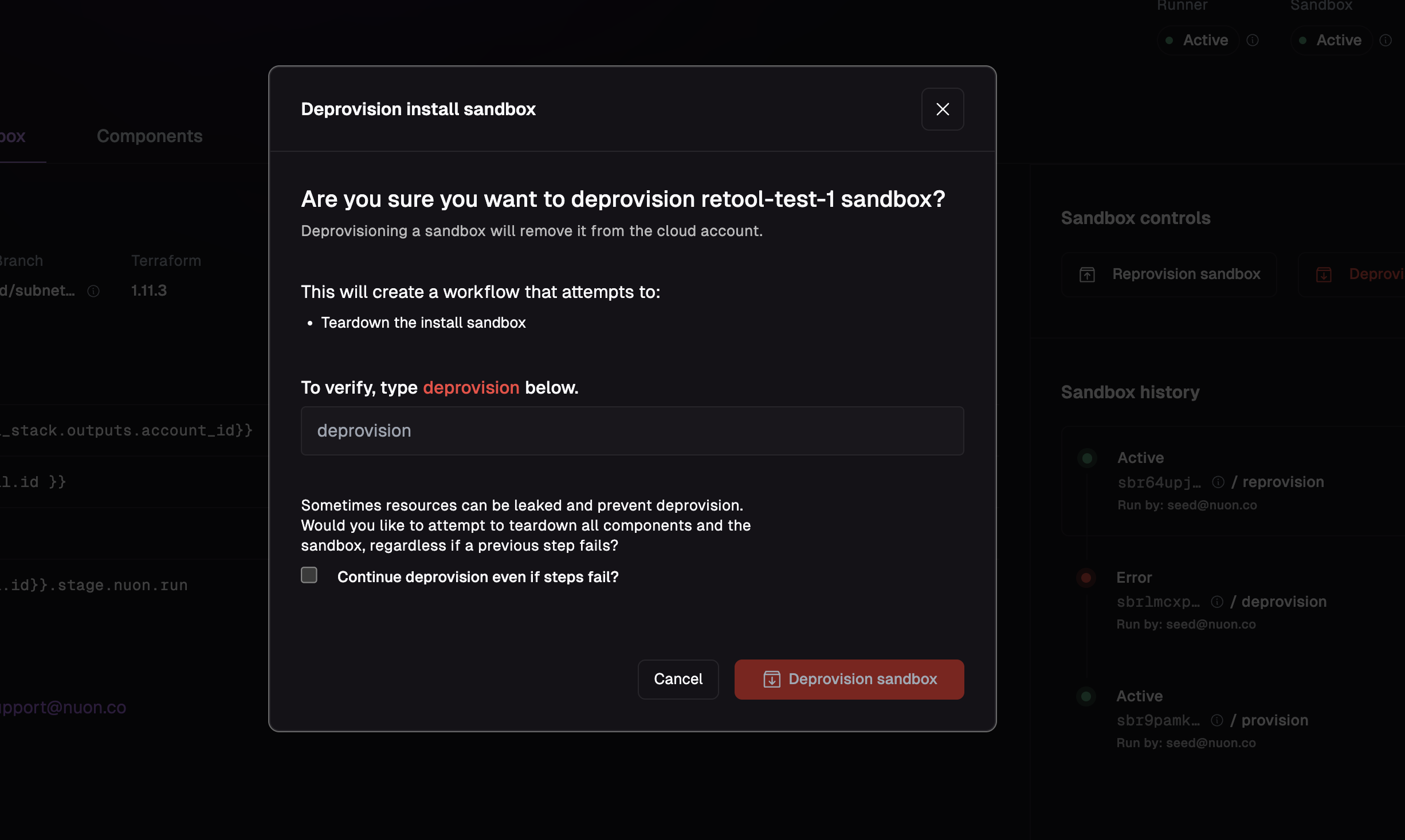Close the Deprovision install sandbox dialog
Image resolution: width=1405 pixels, height=840 pixels.
pyautogui.click(x=942, y=109)
